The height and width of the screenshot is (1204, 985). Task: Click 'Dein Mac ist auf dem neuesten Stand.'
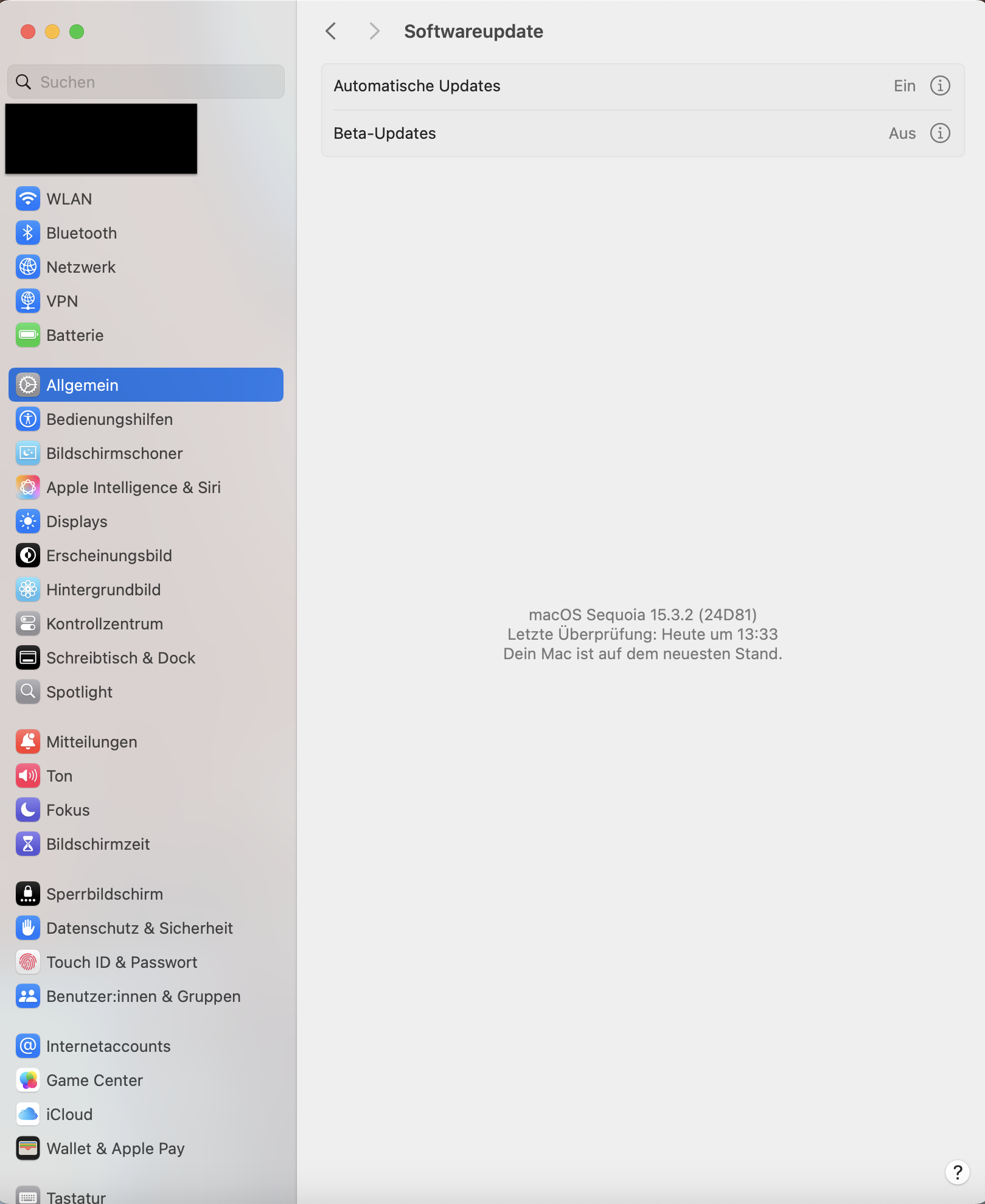coord(642,654)
